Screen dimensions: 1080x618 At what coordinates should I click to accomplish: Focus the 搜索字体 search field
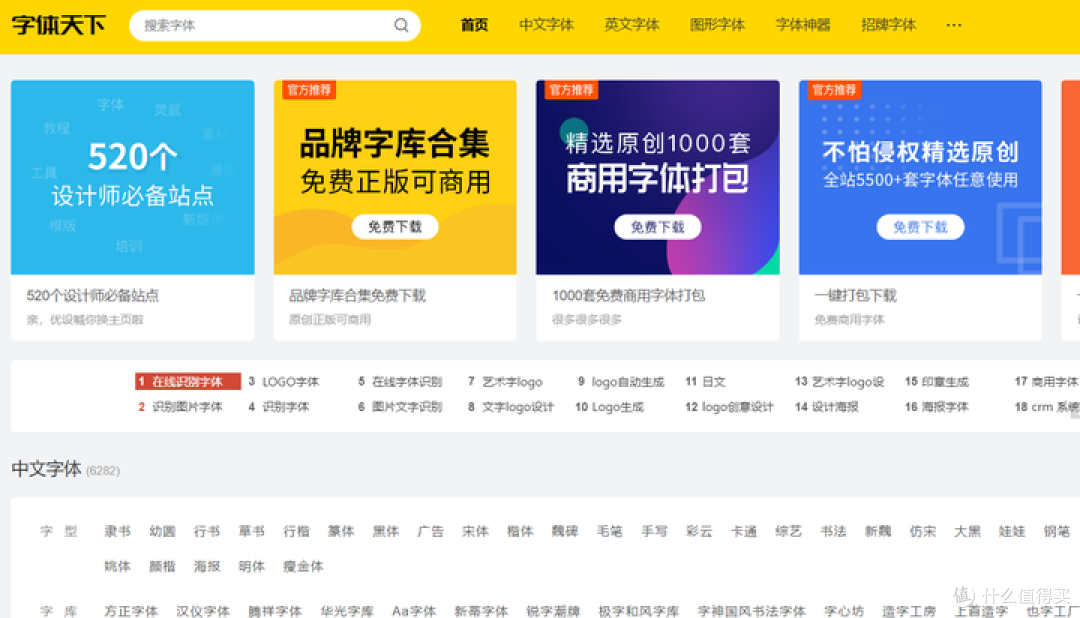click(274, 25)
